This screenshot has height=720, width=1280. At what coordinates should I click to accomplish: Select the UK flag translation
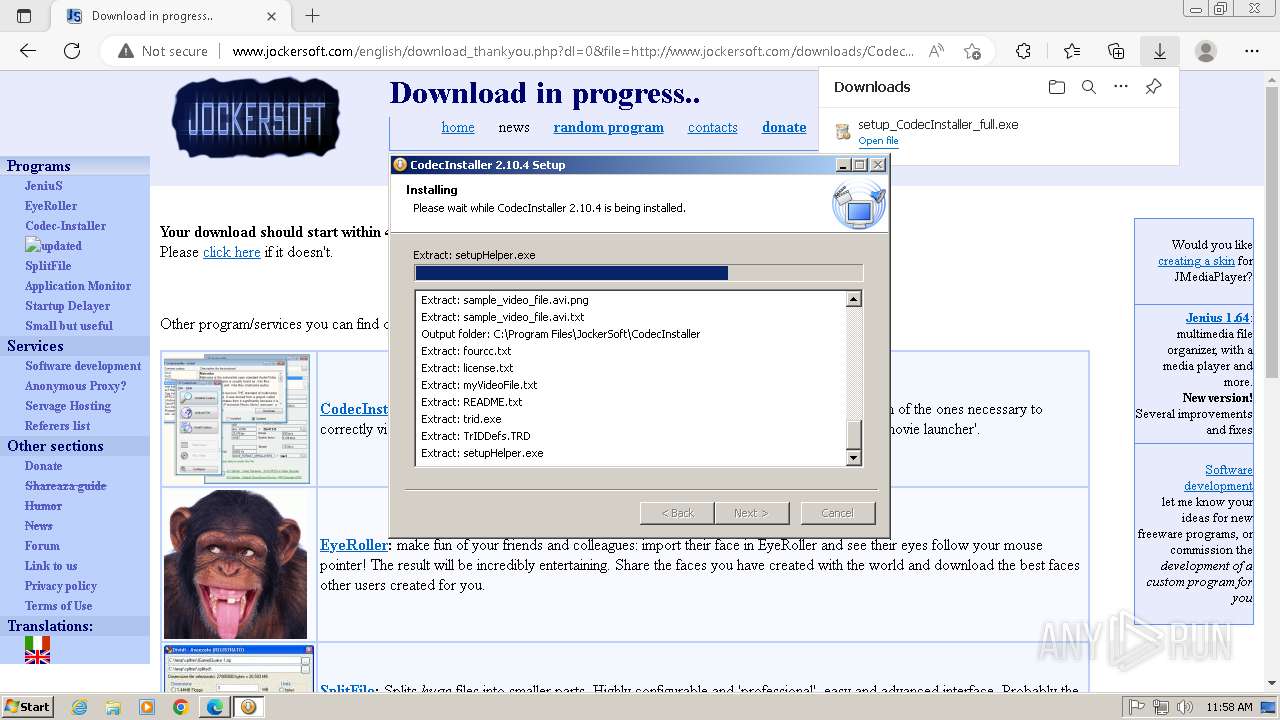pyautogui.click(x=37, y=657)
